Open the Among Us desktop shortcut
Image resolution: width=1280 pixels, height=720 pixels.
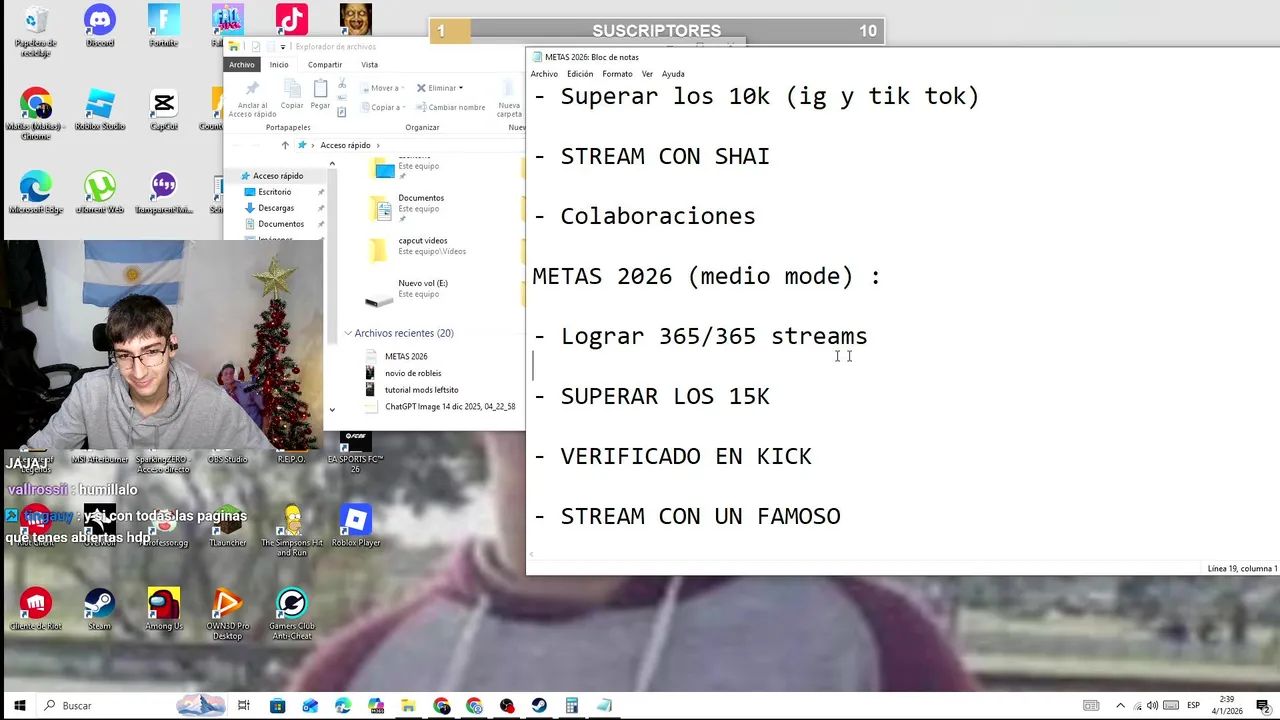[163, 609]
